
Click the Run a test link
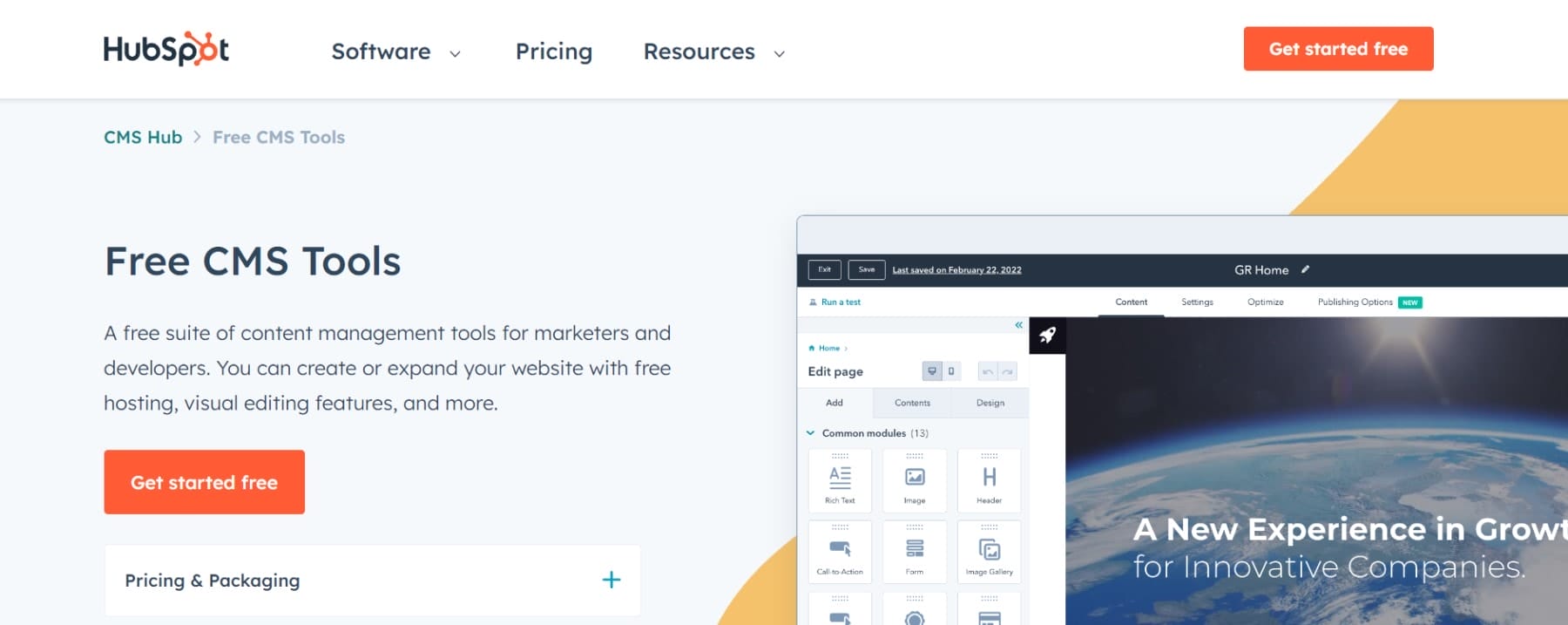point(835,302)
